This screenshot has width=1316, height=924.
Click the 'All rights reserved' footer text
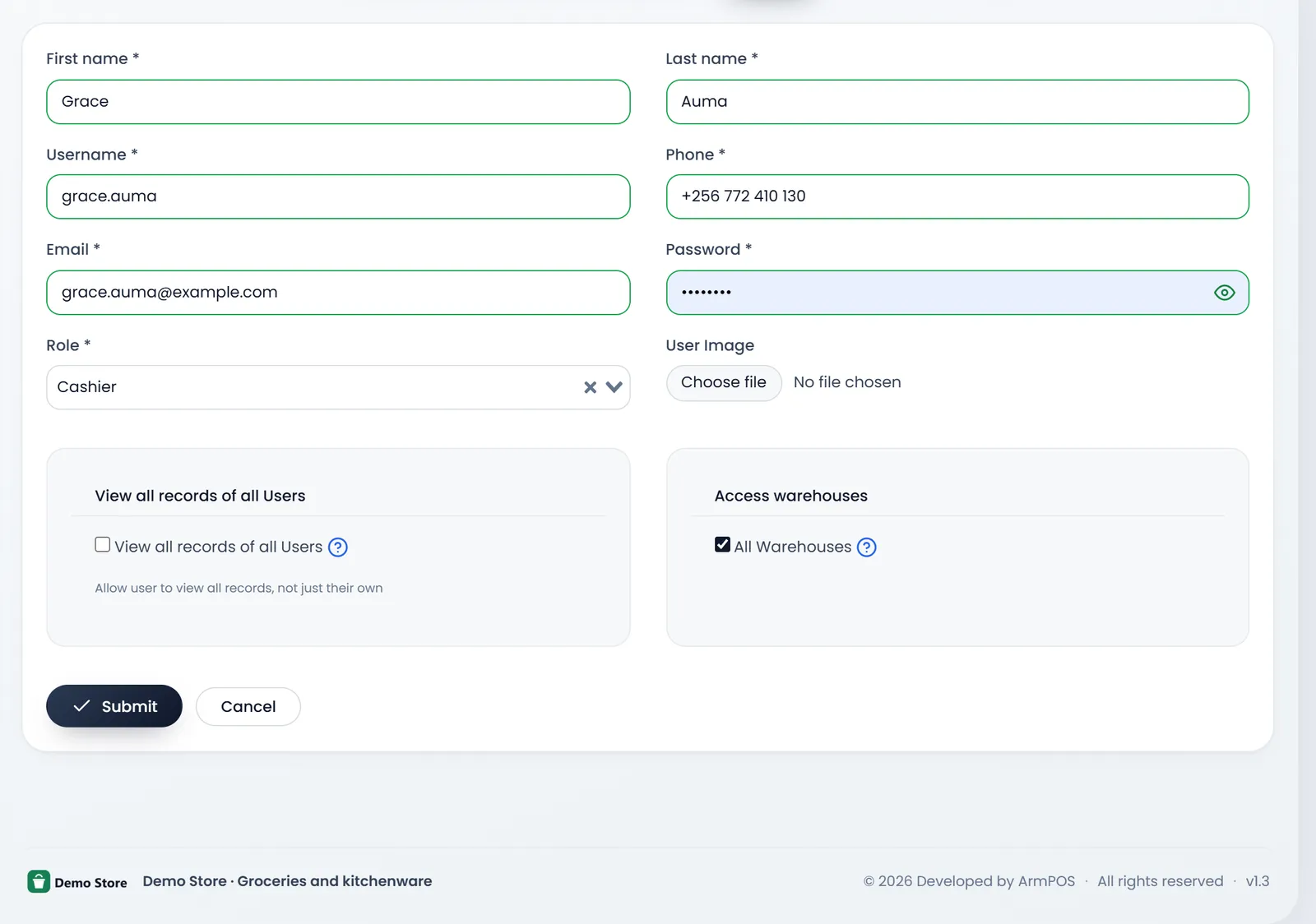pos(1161,881)
